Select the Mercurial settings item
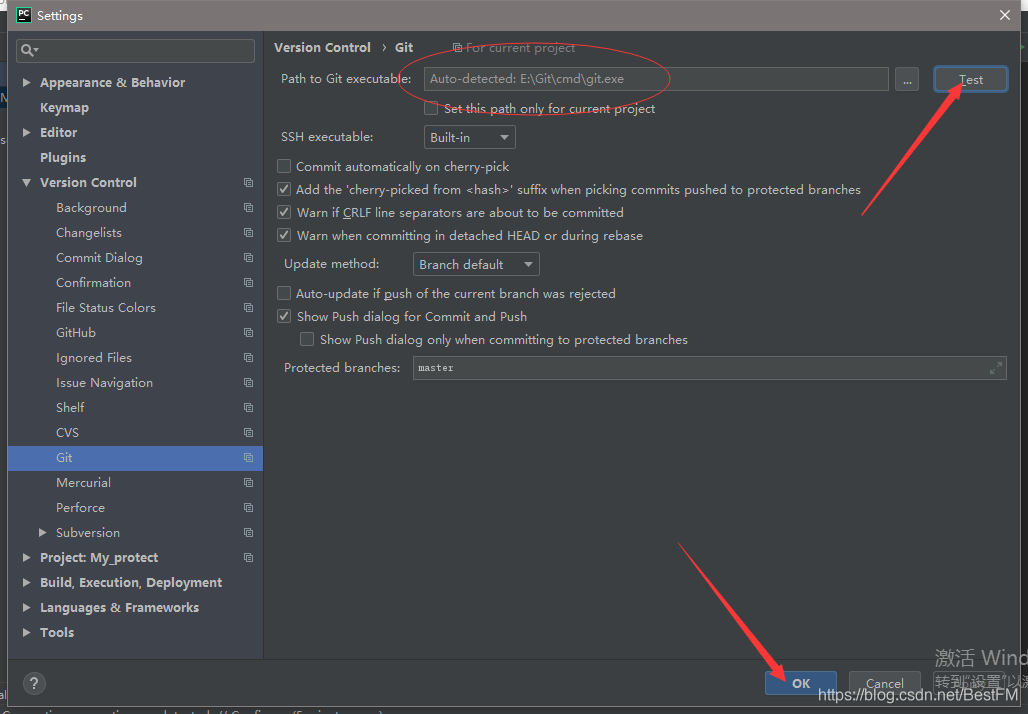Image resolution: width=1028 pixels, height=714 pixels. pos(83,483)
